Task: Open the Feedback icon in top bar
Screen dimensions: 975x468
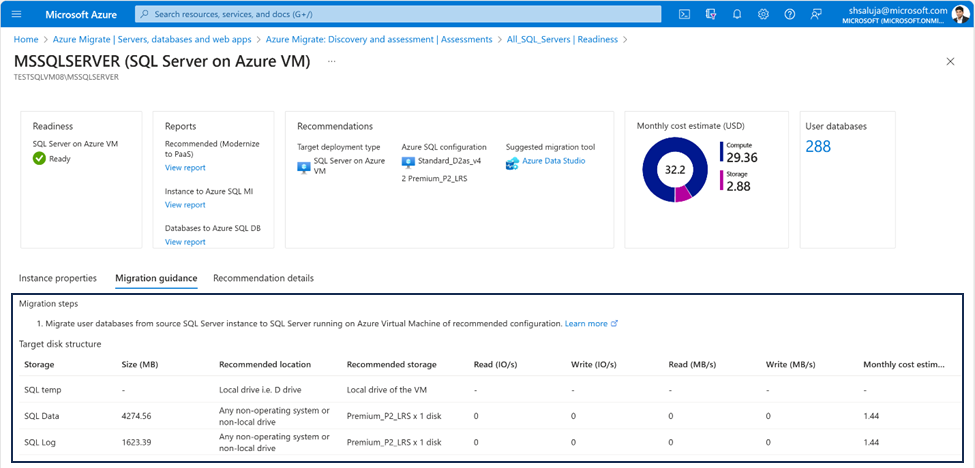Action: pos(816,14)
